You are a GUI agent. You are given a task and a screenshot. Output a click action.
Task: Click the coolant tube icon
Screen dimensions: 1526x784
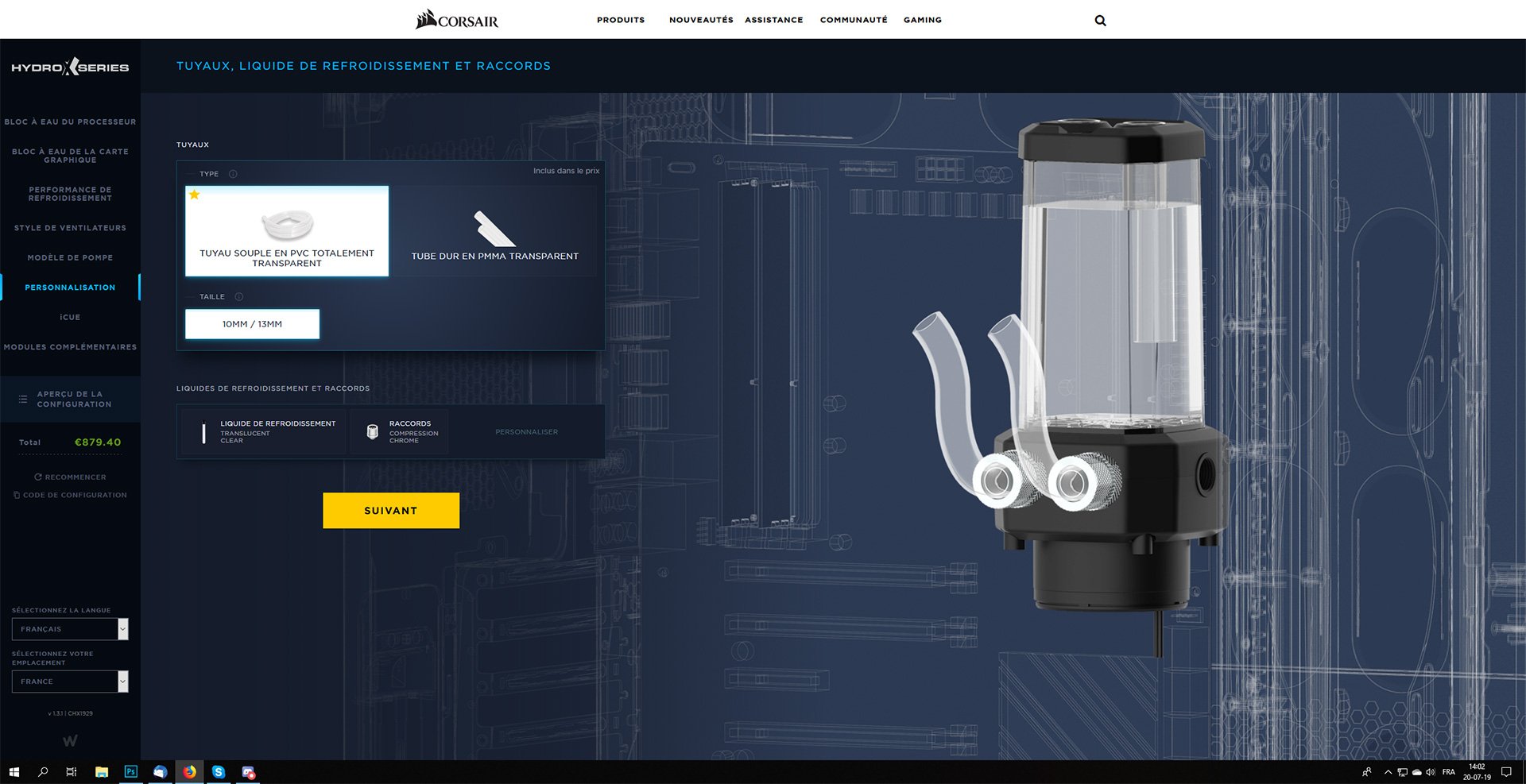(x=203, y=432)
